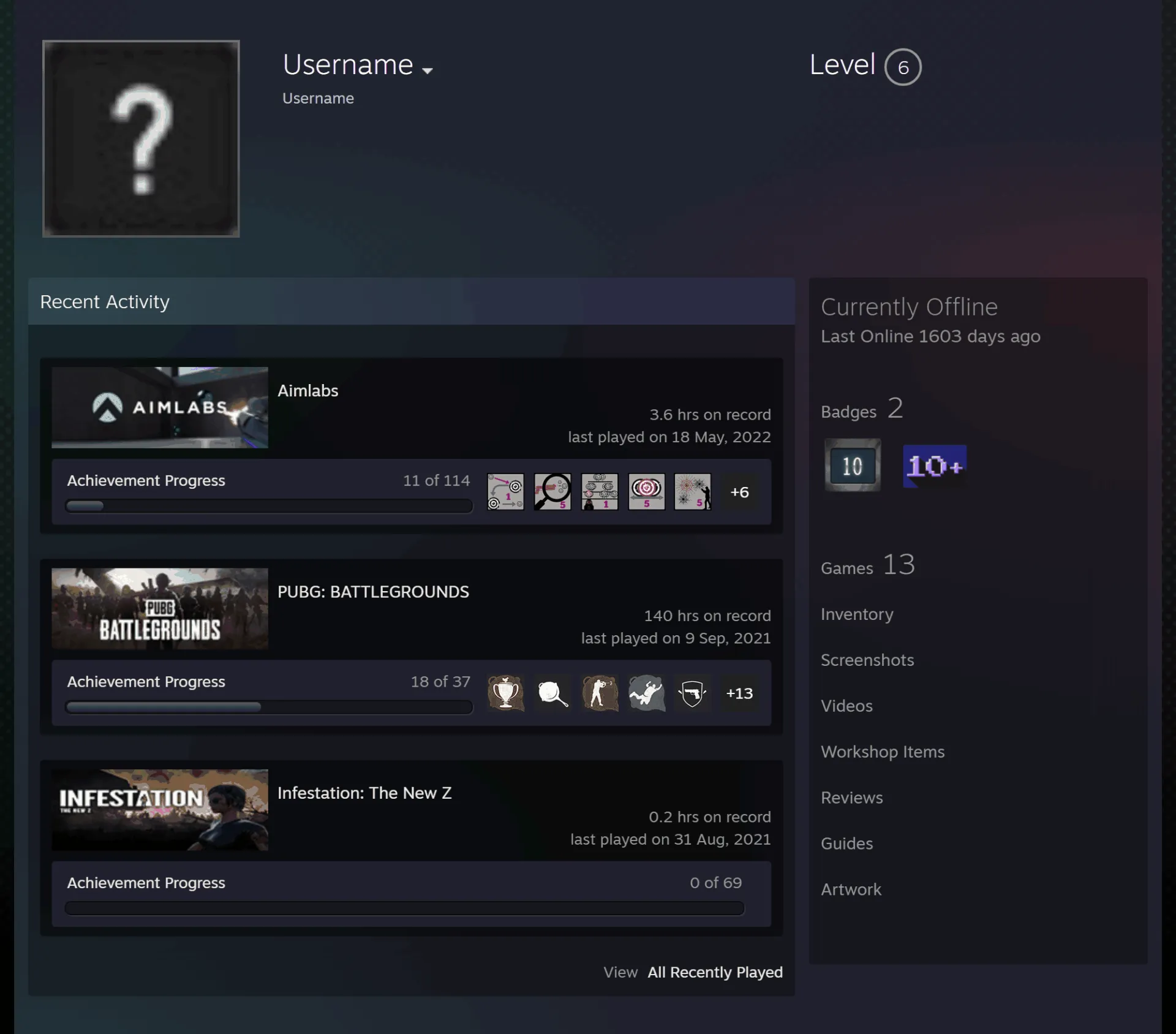The width and height of the screenshot is (1176, 1034).
Task: View Aimlabs stacked targets achievement icon
Action: (x=600, y=491)
